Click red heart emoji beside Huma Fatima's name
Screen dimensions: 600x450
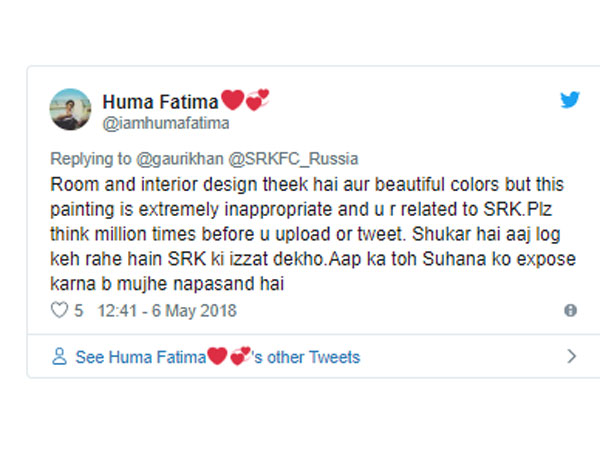click(x=232, y=101)
